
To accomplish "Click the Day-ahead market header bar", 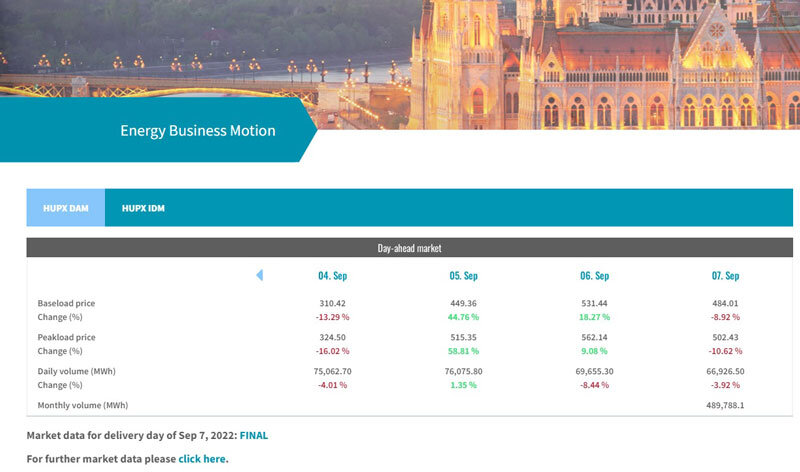I will 409,247.
